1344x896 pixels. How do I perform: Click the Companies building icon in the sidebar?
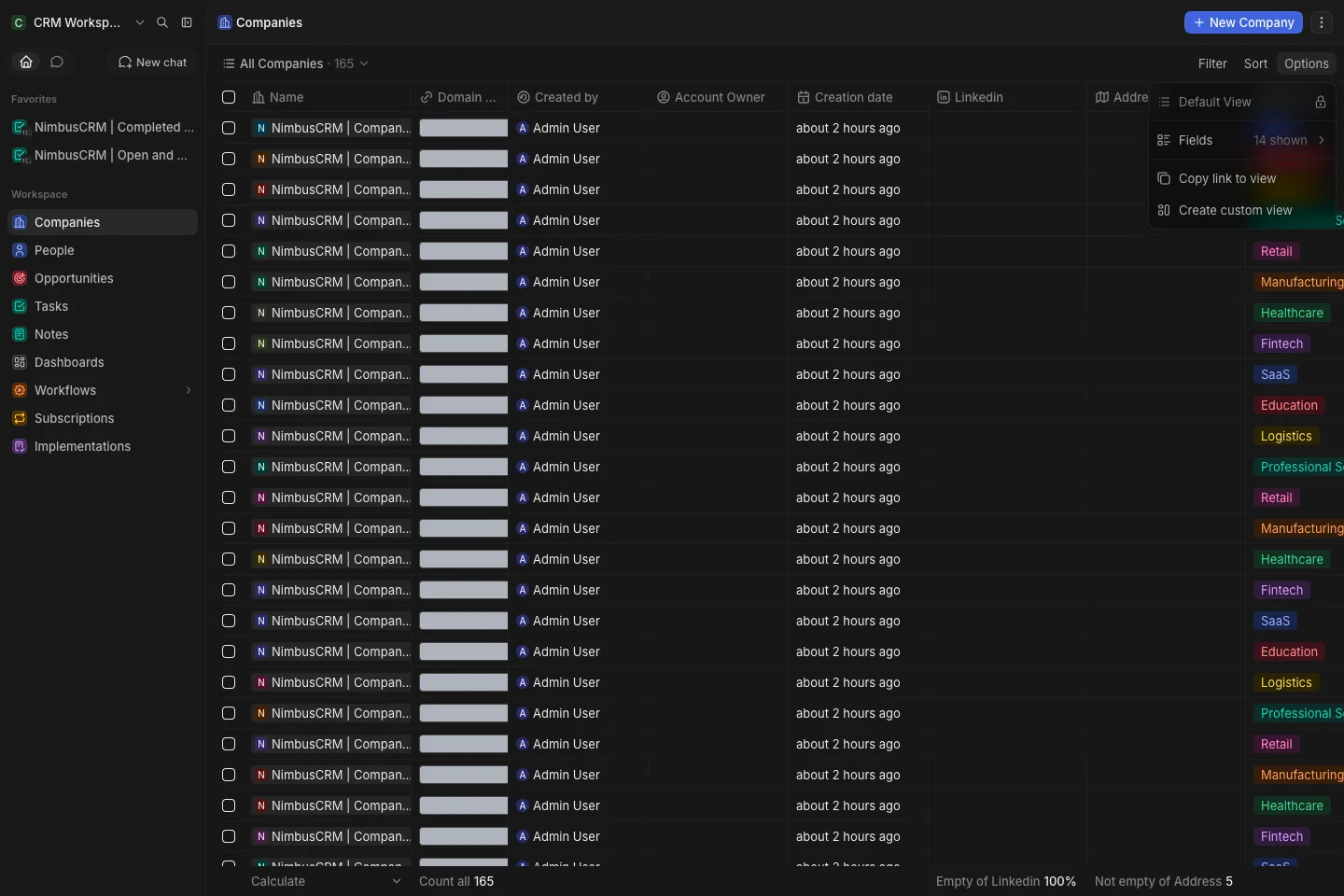20,222
